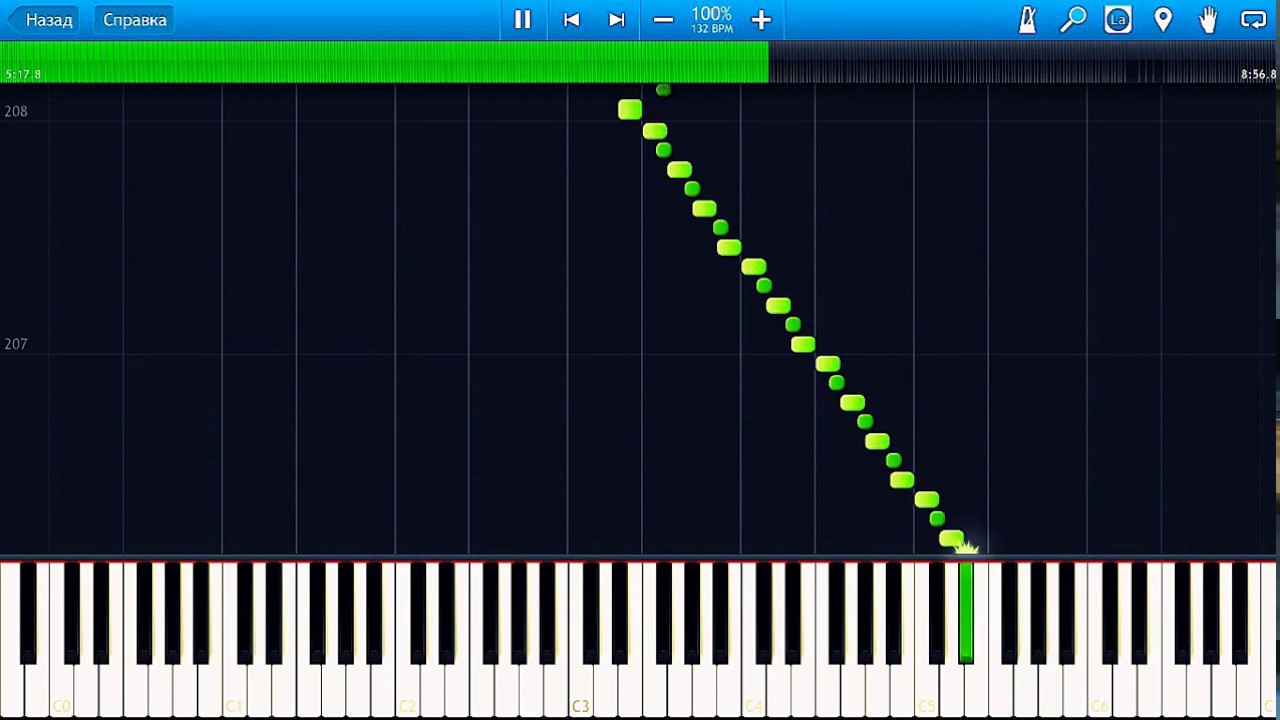Open the Справка help button
Viewport: 1280px width, 720px height.
pyautogui.click(x=134, y=19)
